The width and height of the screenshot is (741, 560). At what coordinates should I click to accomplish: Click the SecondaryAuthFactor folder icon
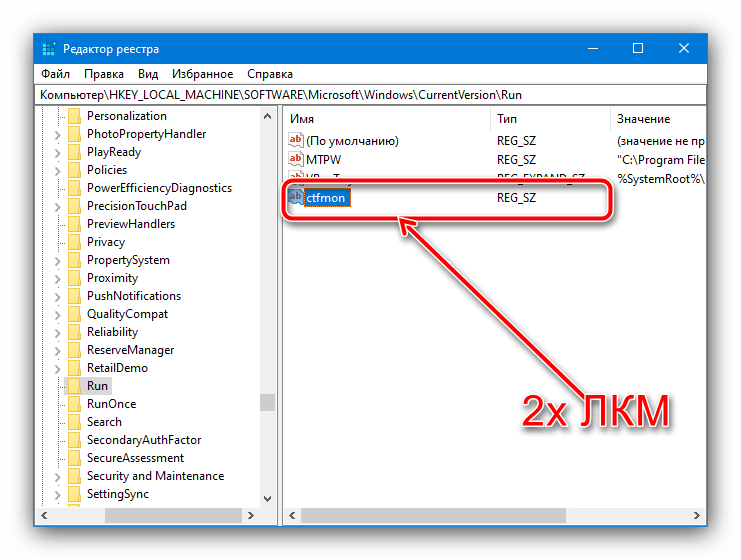pos(74,439)
